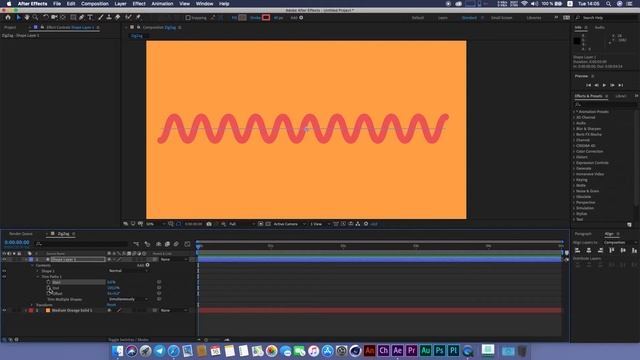Switch to the Paragraph panel tab
Viewport: 640px width, 360px height.
pos(583,234)
